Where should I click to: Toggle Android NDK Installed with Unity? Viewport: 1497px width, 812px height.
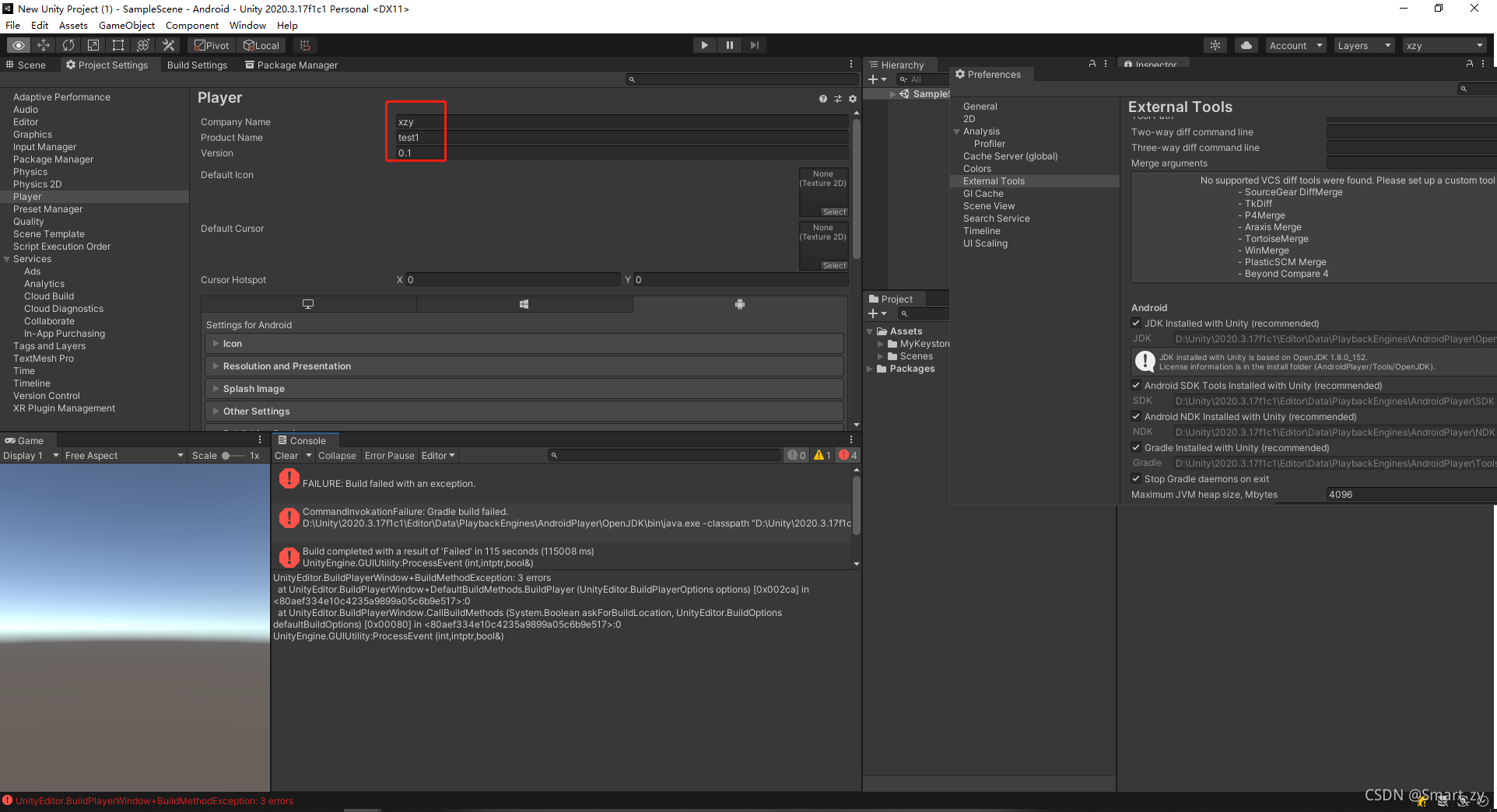(x=1136, y=416)
